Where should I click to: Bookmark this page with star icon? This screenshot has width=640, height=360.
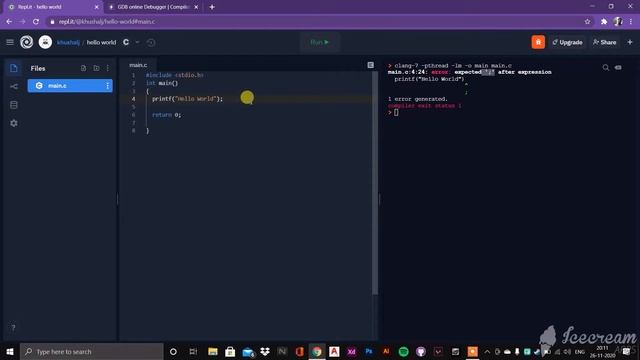click(587, 21)
